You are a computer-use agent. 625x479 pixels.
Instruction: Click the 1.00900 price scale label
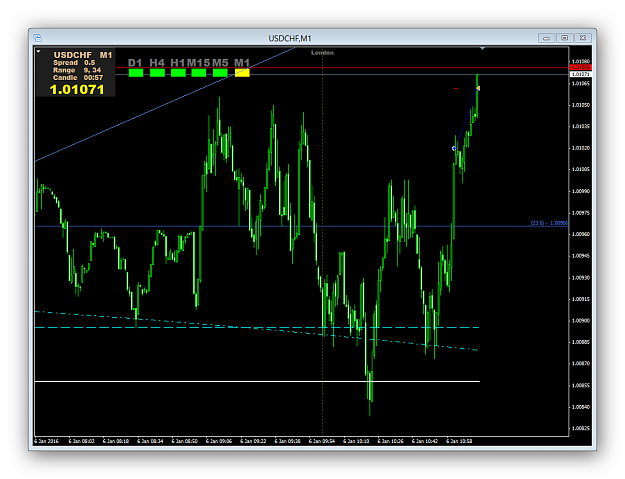click(580, 320)
